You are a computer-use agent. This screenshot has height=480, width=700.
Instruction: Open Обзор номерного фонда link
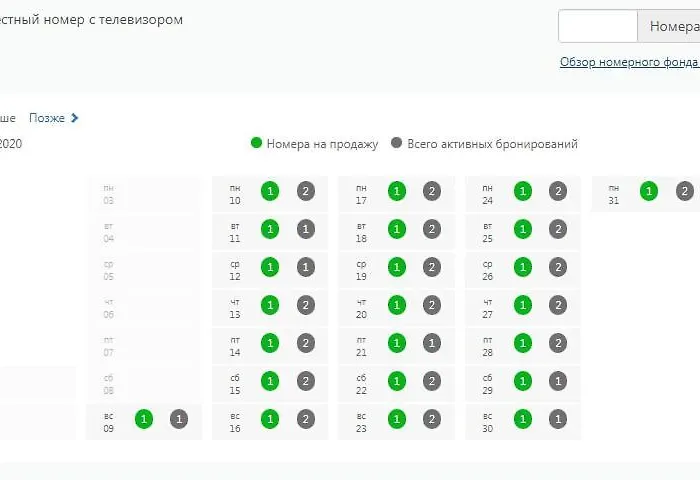(x=628, y=62)
